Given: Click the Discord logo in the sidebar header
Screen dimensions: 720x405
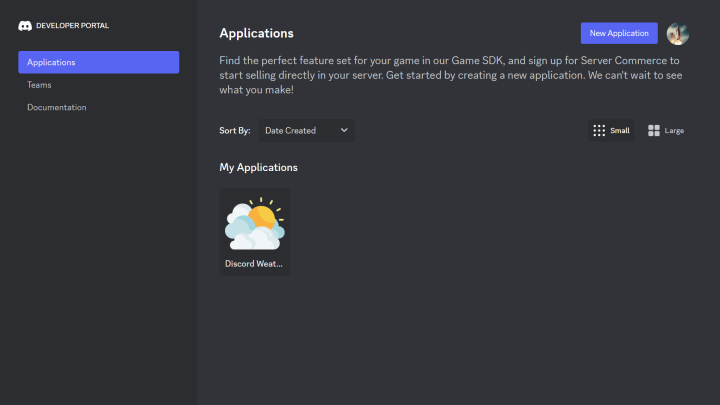Looking at the screenshot, I should 25,26.
